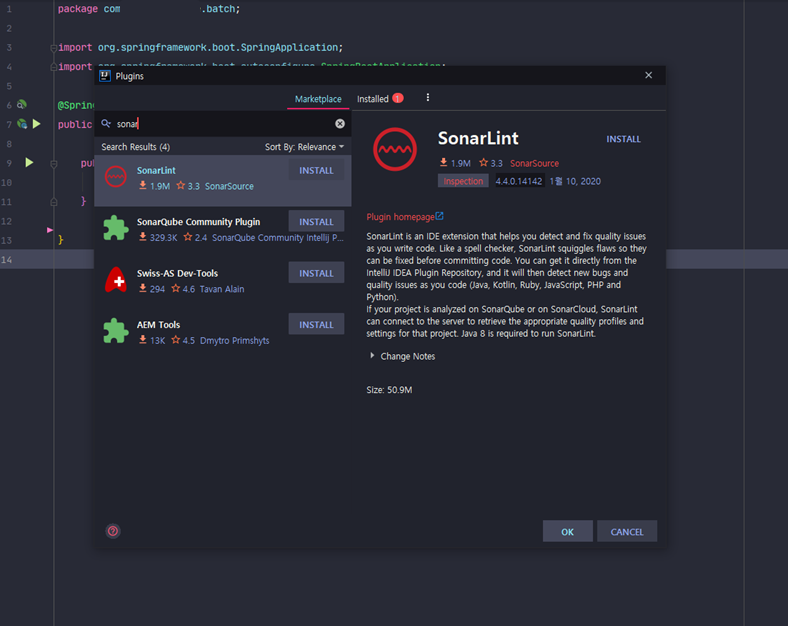
Task: Click the Installed tab update badge
Action: [398, 98]
